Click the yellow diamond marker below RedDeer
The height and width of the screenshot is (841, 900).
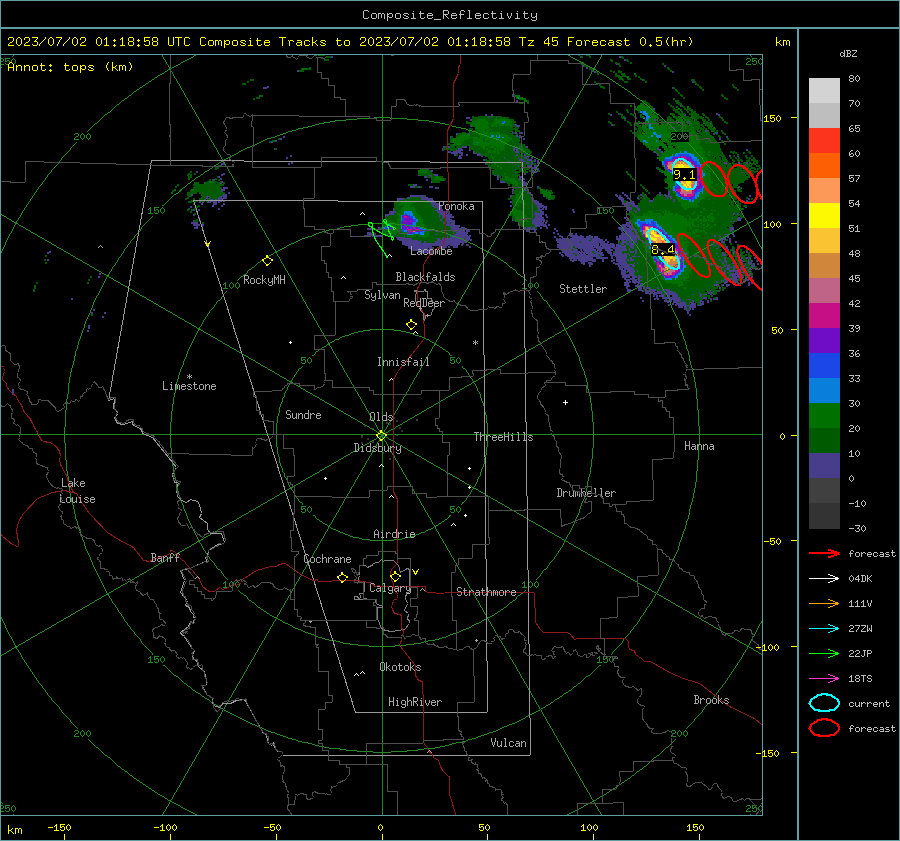coord(411,325)
